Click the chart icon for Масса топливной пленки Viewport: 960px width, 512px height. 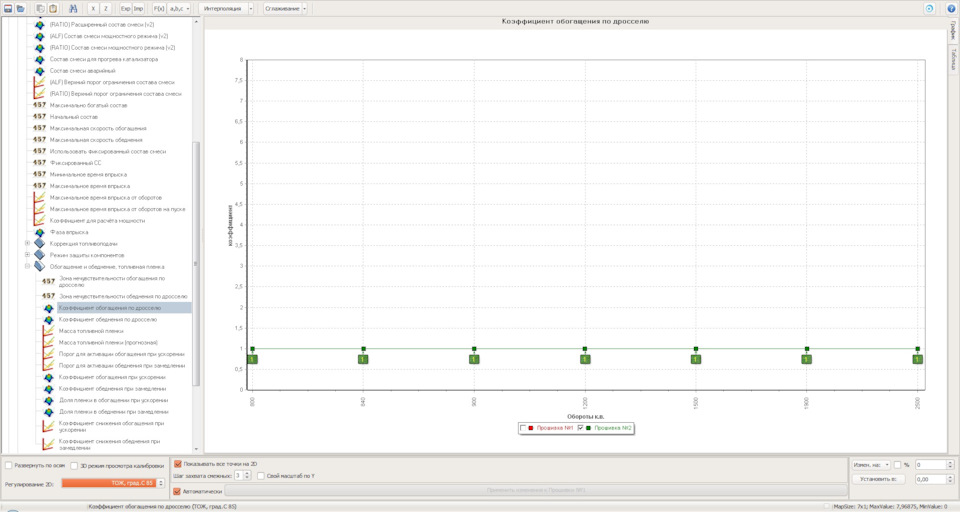pos(48,331)
